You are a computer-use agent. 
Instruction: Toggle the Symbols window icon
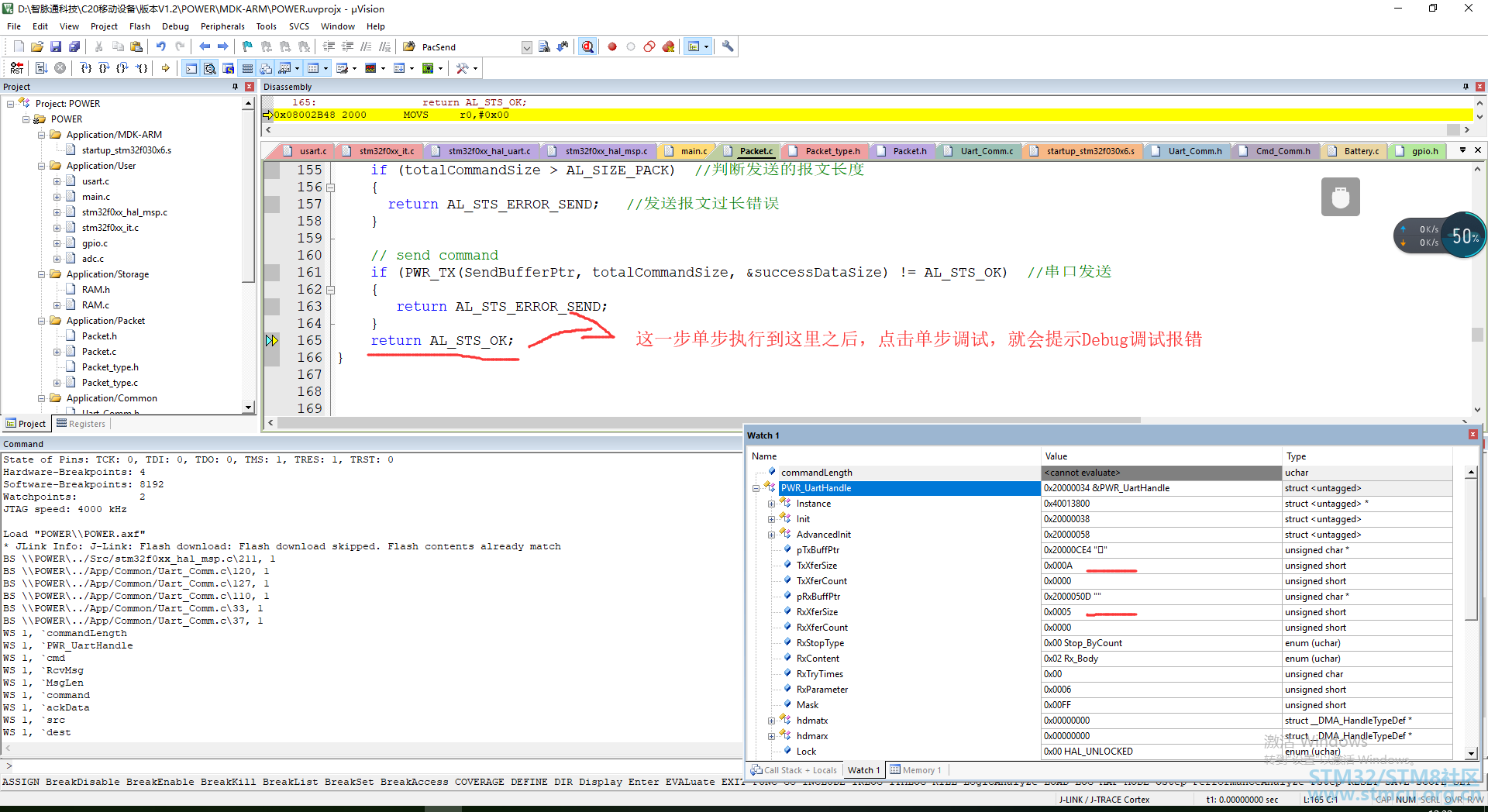229,68
